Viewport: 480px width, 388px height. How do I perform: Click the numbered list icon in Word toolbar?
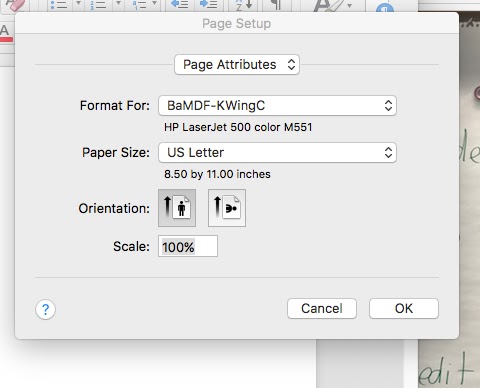pyautogui.click(x=98, y=5)
